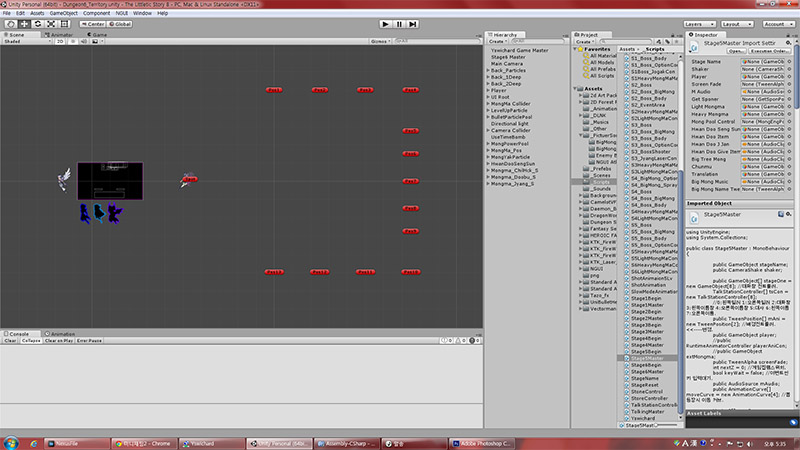
Task: Select Main Camera in Hierarchy
Action: point(507,64)
